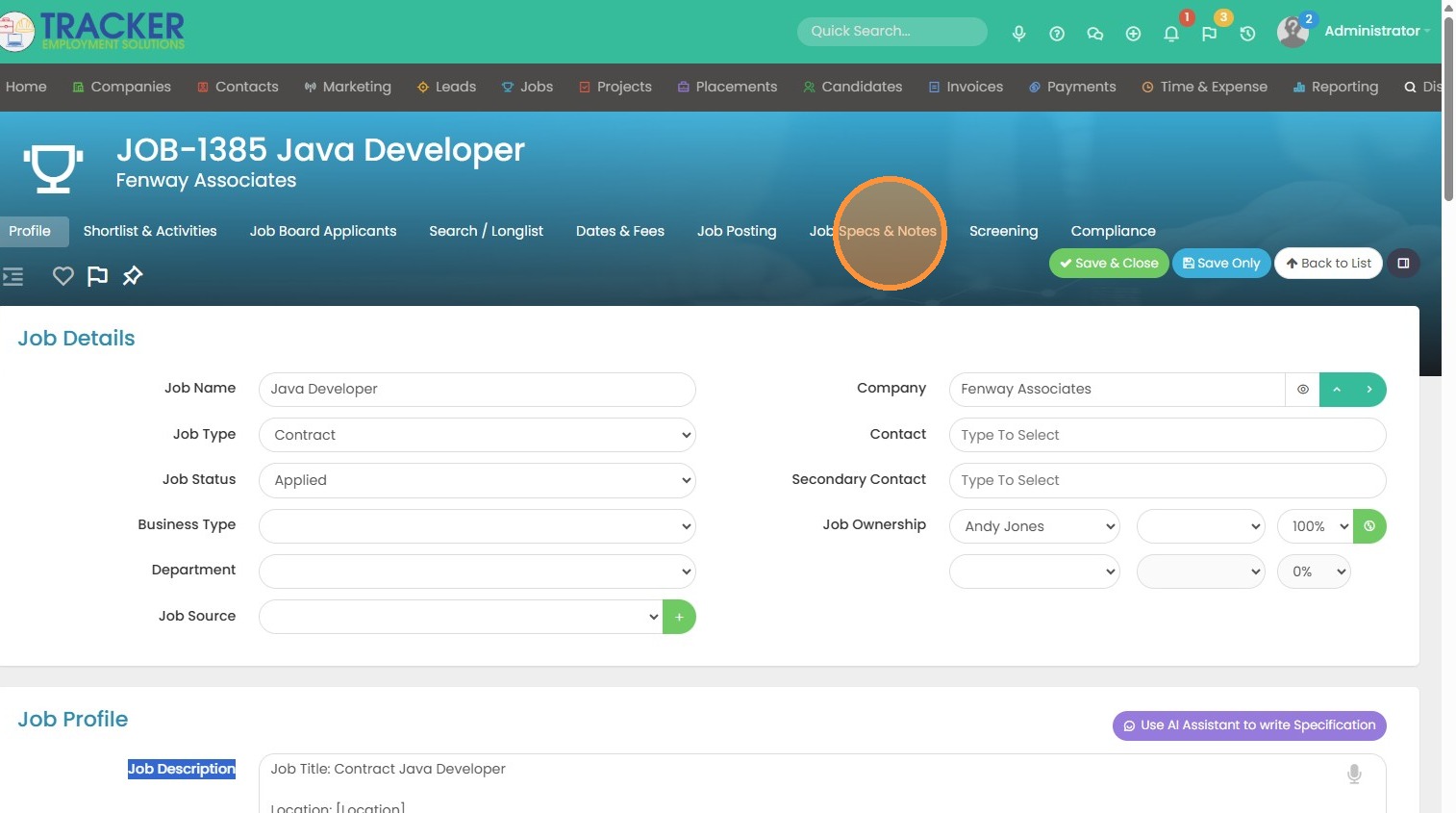This screenshot has height=813, width=1456.
Task: Click the microphone icon in top bar
Action: click(1018, 34)
